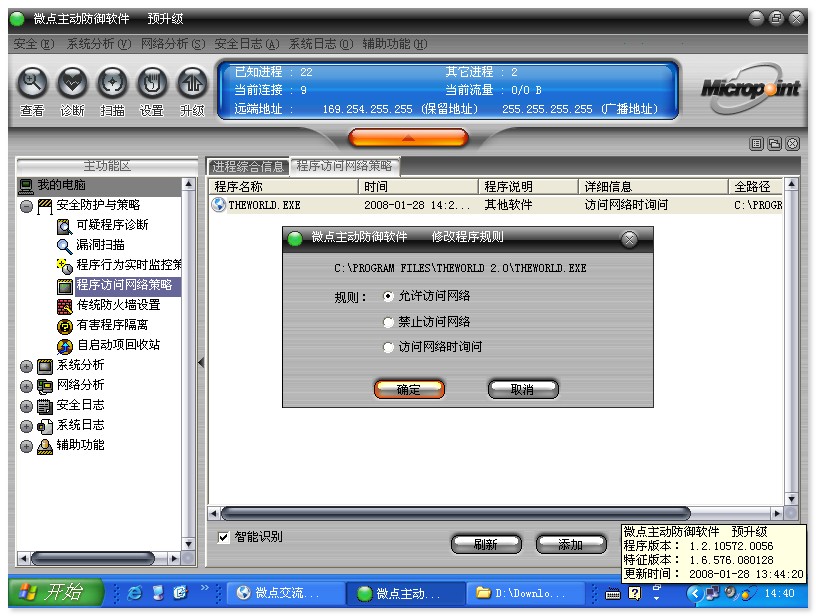Click the 自启动项回收站 icon
This screenshot has width=816, height=616.
point(65,346)
